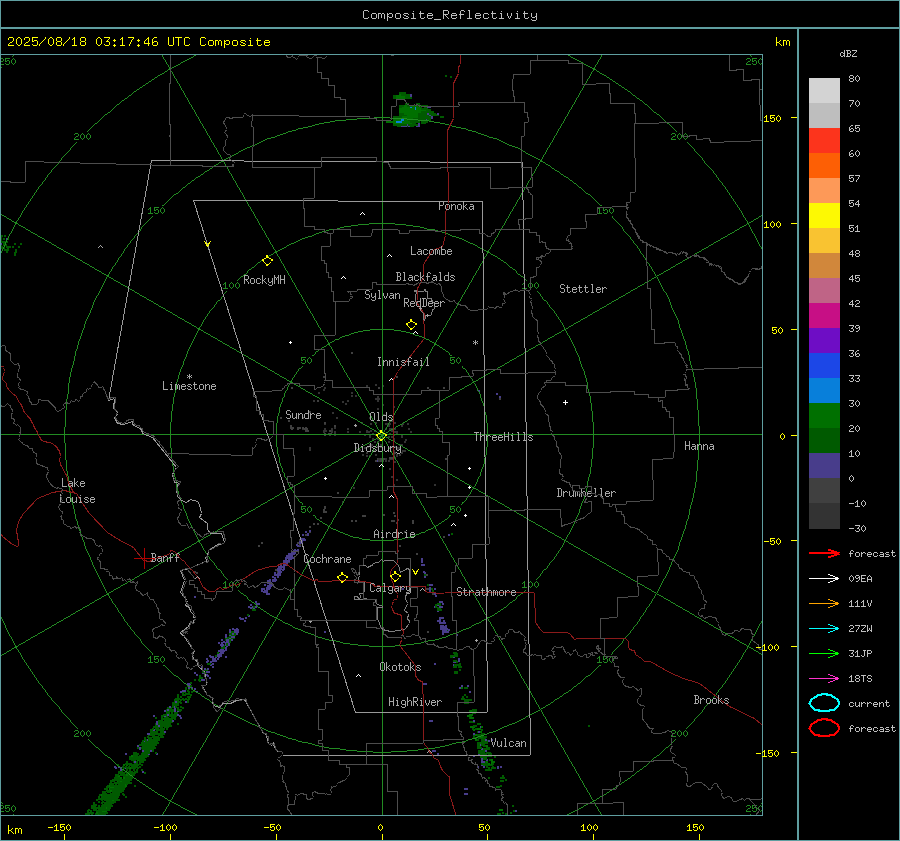Click the -50 tick on bottom axis
The height and width of the screenshot is (841, 900).
pos(272,827)
